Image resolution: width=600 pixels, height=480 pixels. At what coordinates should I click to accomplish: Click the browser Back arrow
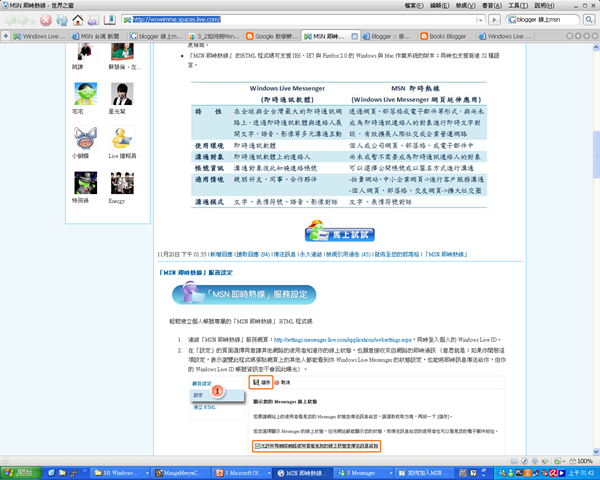coord(10,20)
